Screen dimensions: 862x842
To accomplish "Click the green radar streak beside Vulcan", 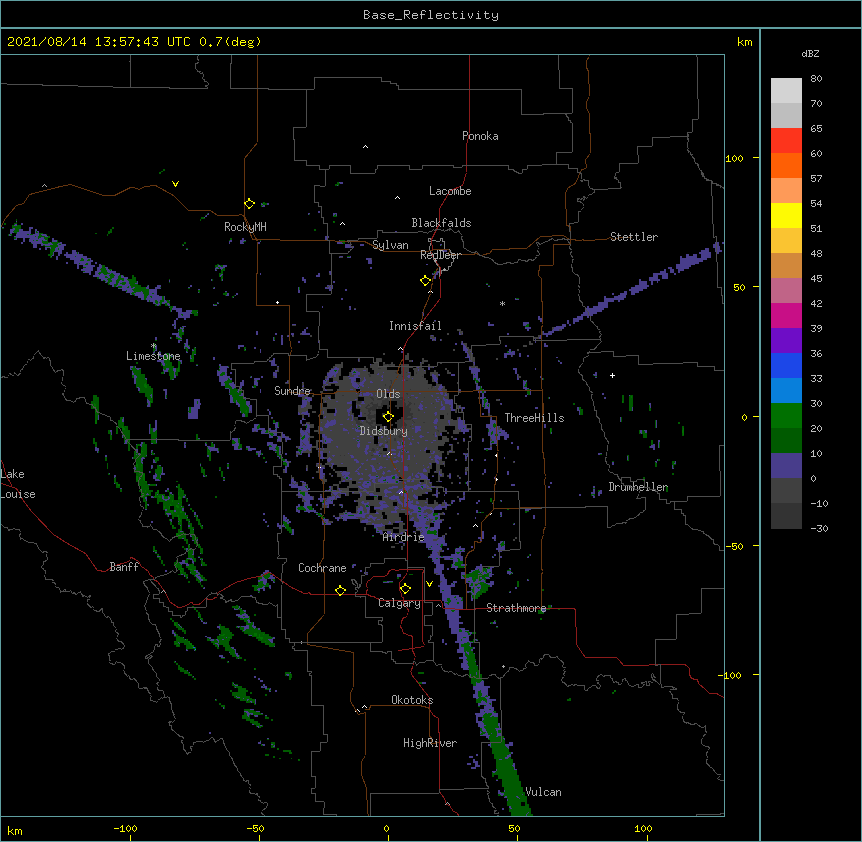I will coord(506,764).
